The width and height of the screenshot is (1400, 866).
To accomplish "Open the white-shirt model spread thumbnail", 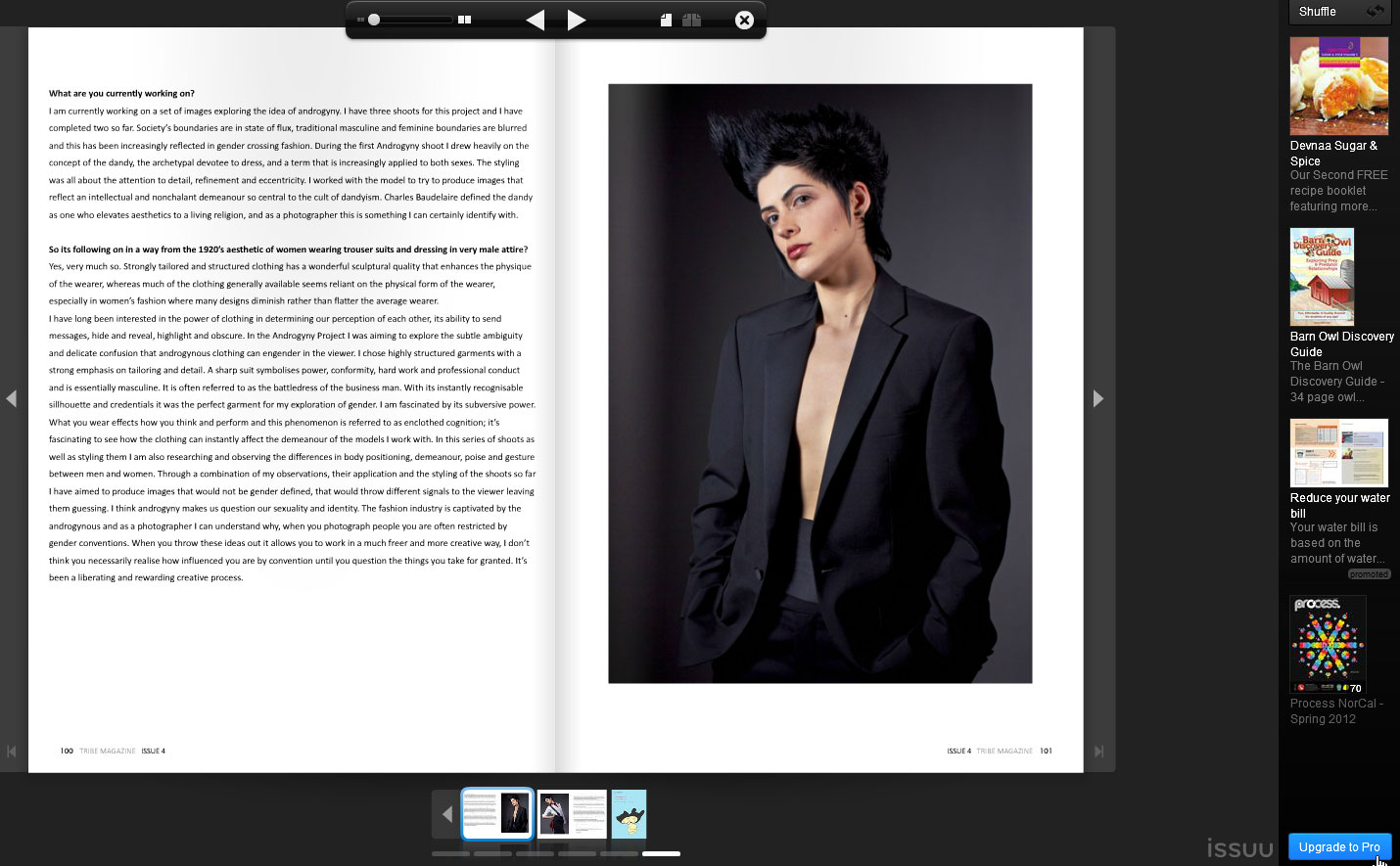I will (x=572, y=814).
